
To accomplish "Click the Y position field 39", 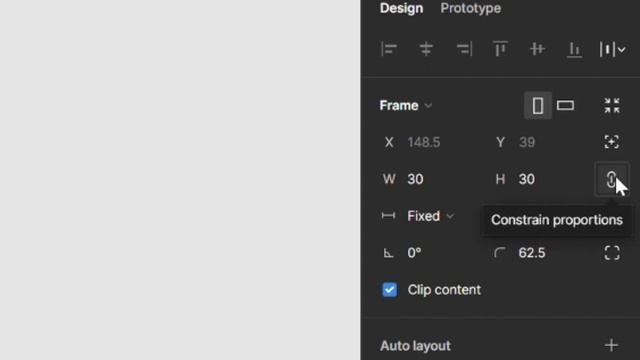I will (x=527, y=142).
